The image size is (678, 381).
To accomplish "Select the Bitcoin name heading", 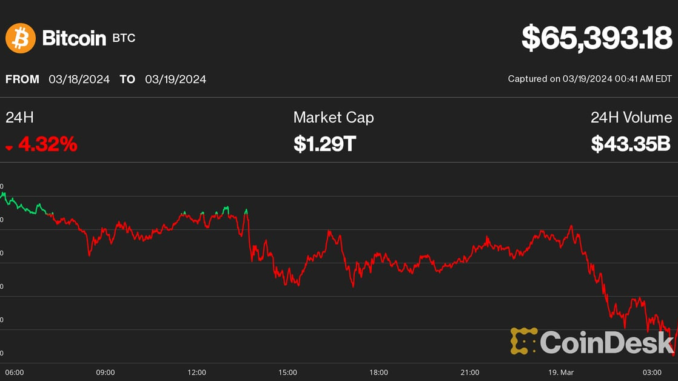I will (x=74, y=38).
